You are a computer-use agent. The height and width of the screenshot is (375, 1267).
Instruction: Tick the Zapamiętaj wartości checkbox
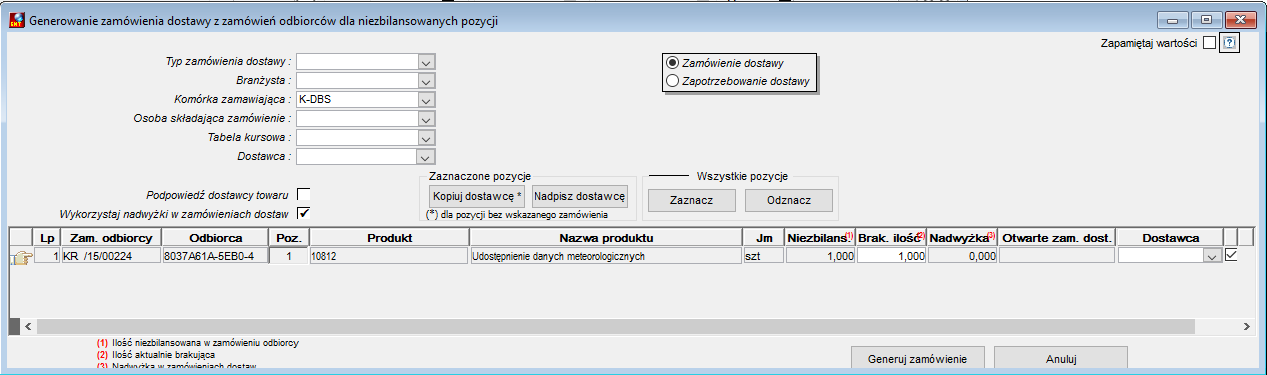point(1209,43)
